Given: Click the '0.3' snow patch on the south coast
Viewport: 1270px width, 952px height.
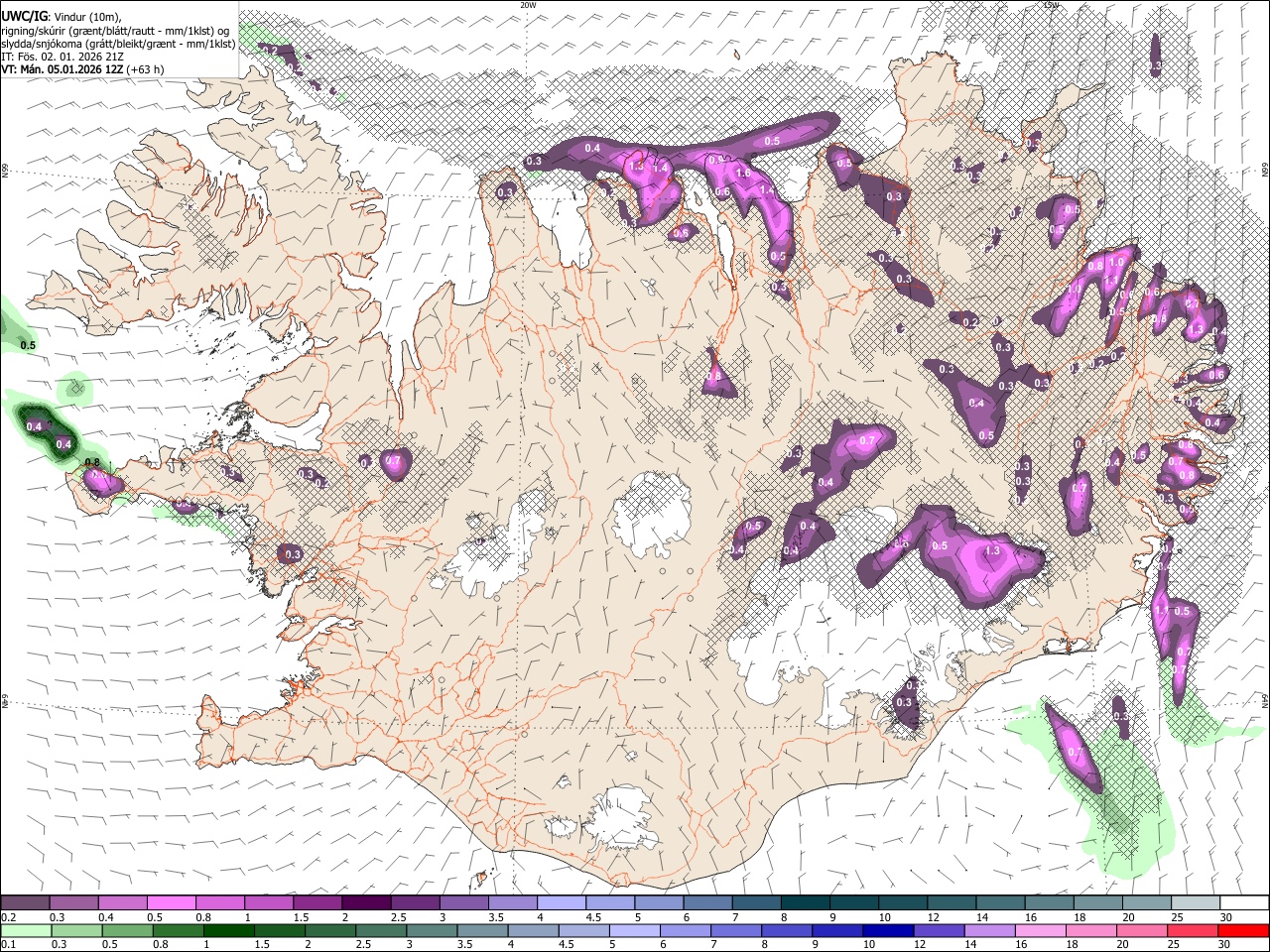Looking at the screenshot, I should pos(904,702).
